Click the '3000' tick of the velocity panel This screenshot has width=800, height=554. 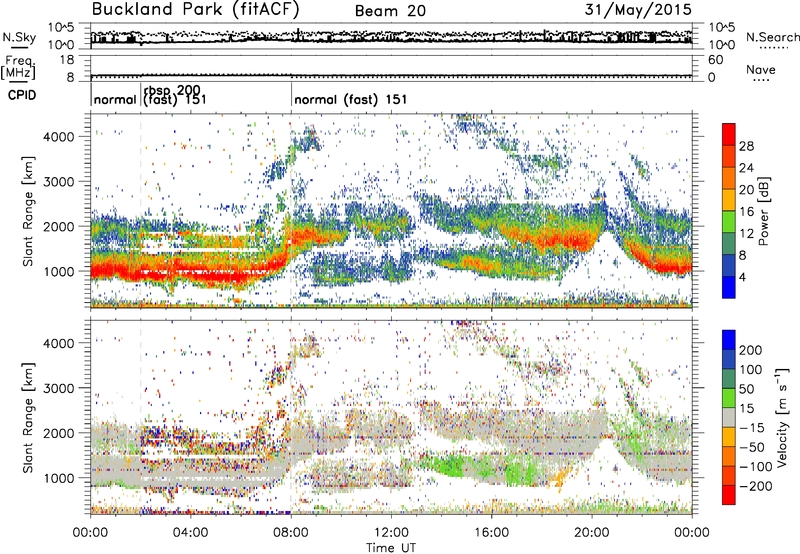pos(58,388)
